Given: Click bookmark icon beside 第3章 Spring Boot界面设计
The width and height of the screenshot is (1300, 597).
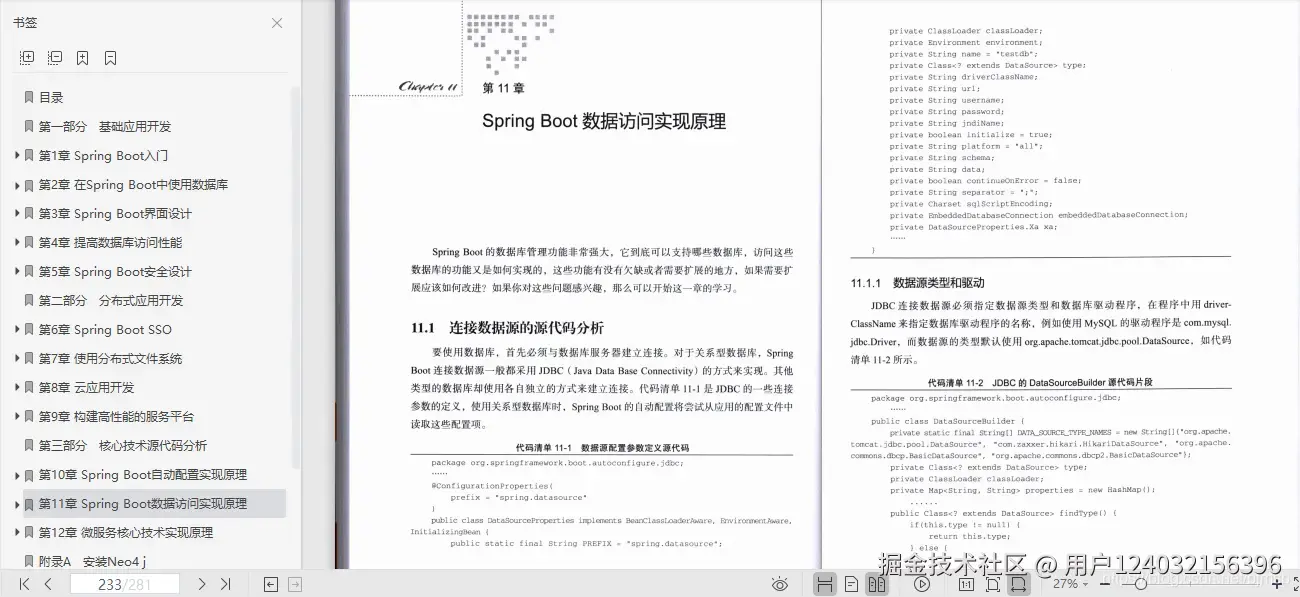Looking at the screenshot, I should tap(29, 213).
